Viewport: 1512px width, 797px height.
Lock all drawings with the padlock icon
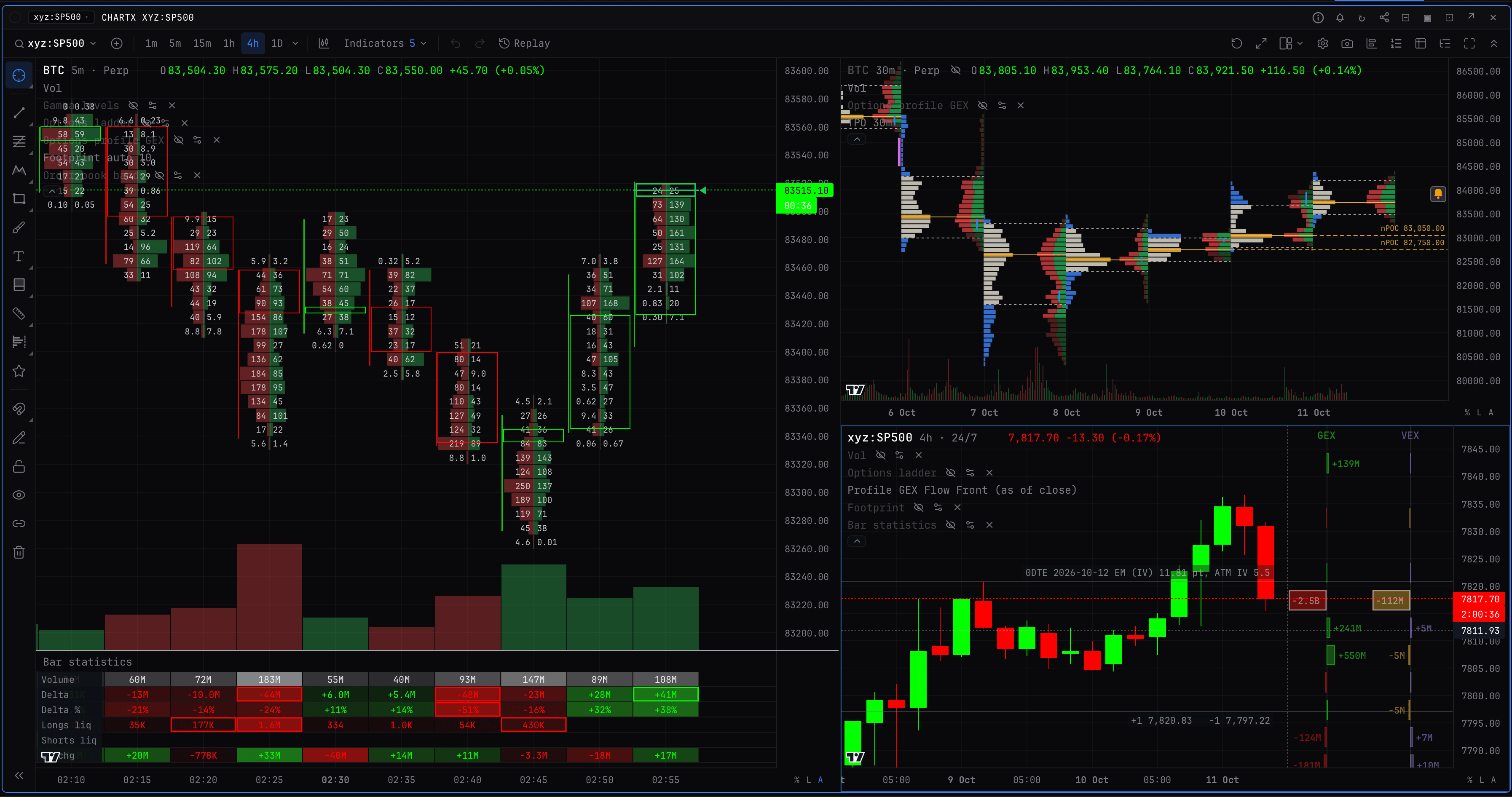[19, 467]
